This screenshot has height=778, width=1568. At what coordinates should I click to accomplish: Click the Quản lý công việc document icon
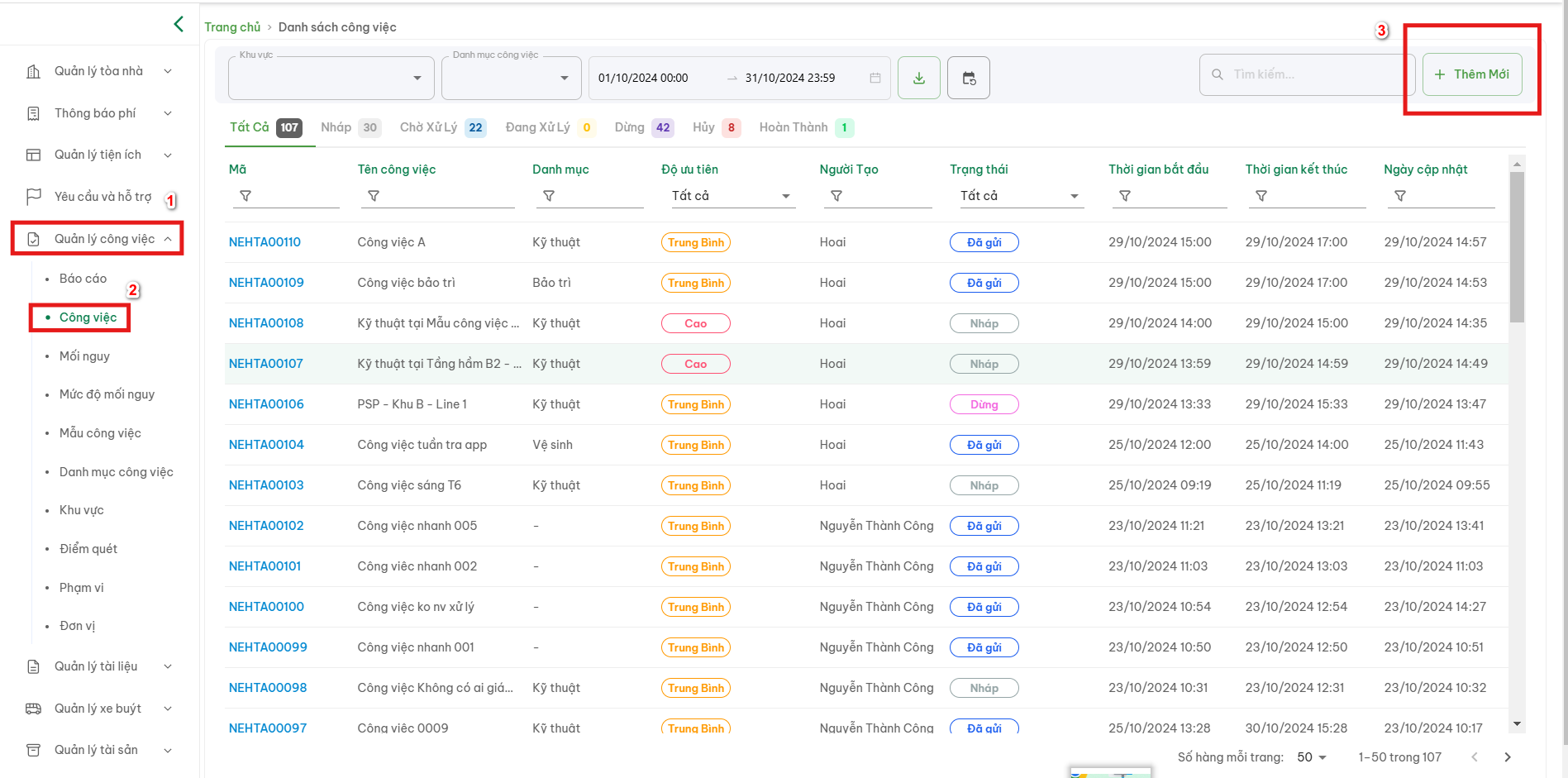pos(34,239)
